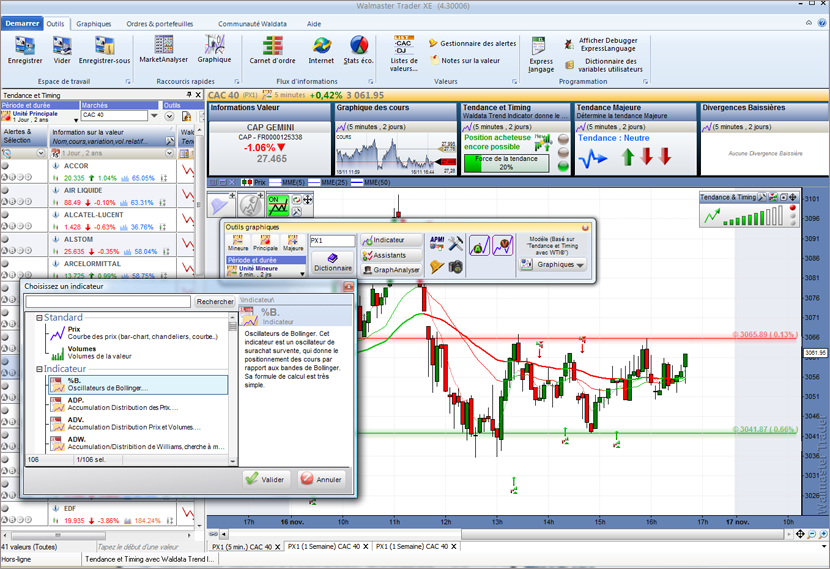The height and width of the screenshot is (569, 830).
Task: Open the 1 Jour, 2 ans column dropdown
Action: [169, 153]
